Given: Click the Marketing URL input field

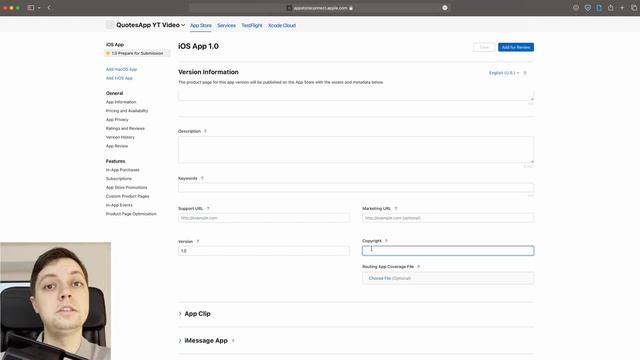Looking at the screenshot, I should coord(448,218).
